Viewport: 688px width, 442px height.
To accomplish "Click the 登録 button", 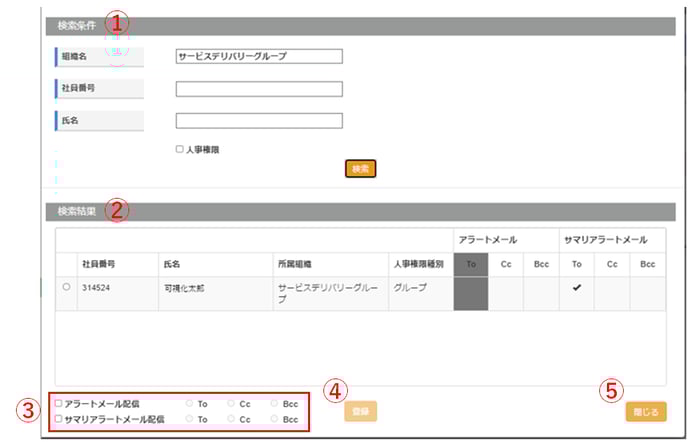I will click(x=359, y=410).
